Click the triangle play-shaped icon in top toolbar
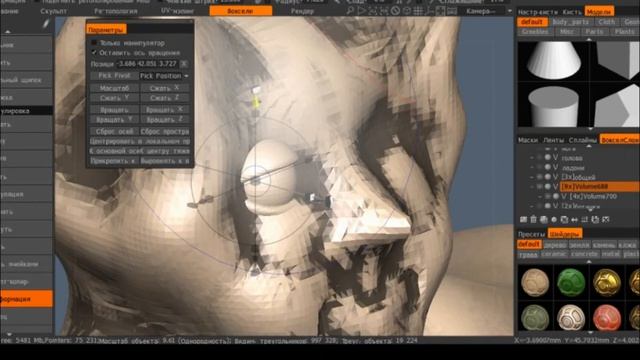Viewport: 640px width, 360px height. coord(362,11)
